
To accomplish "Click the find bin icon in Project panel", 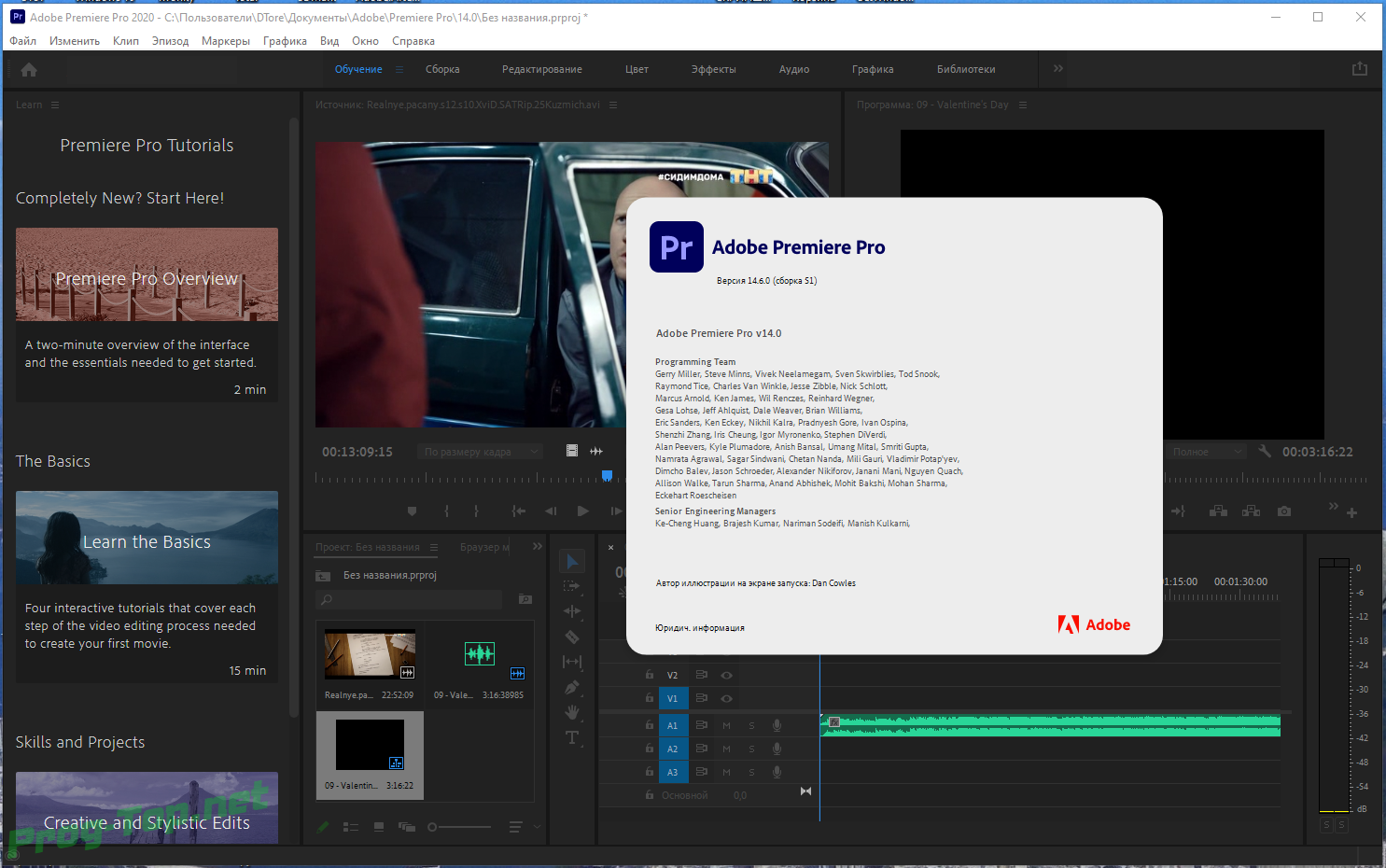I will pos(525,599).
